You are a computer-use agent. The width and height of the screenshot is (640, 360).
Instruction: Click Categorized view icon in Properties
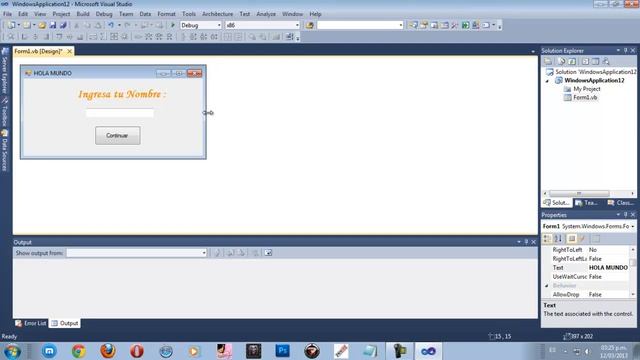pos(547,239)
